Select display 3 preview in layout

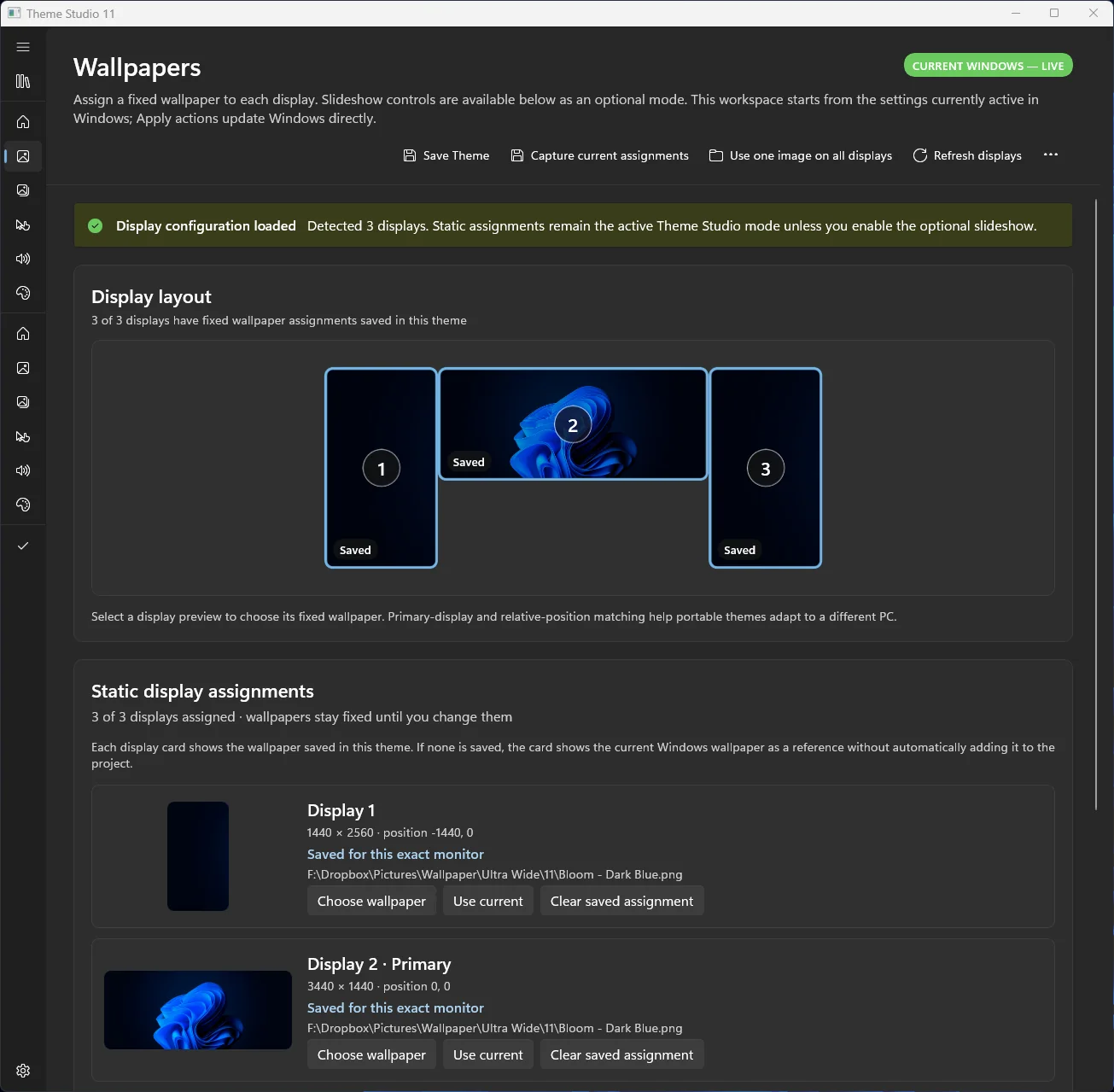pos(766,468)
